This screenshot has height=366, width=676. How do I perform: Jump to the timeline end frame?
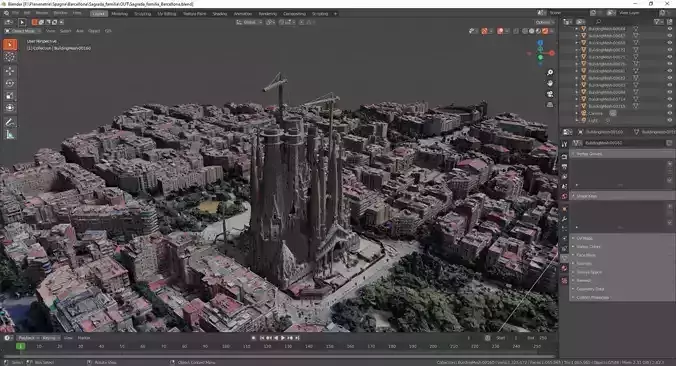click(x=297, y=338)
